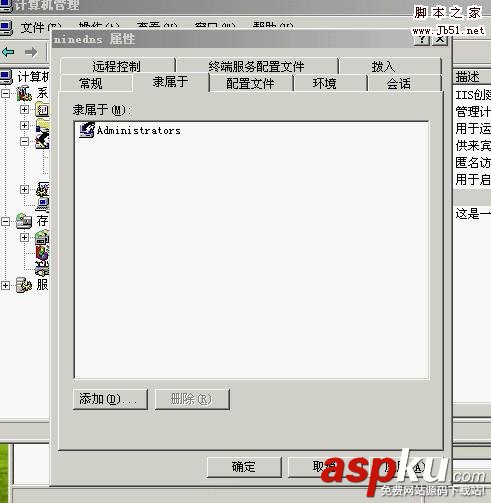Click the 取消 button
Viewport: 491px width, 503px height.
tap(325, 467)
